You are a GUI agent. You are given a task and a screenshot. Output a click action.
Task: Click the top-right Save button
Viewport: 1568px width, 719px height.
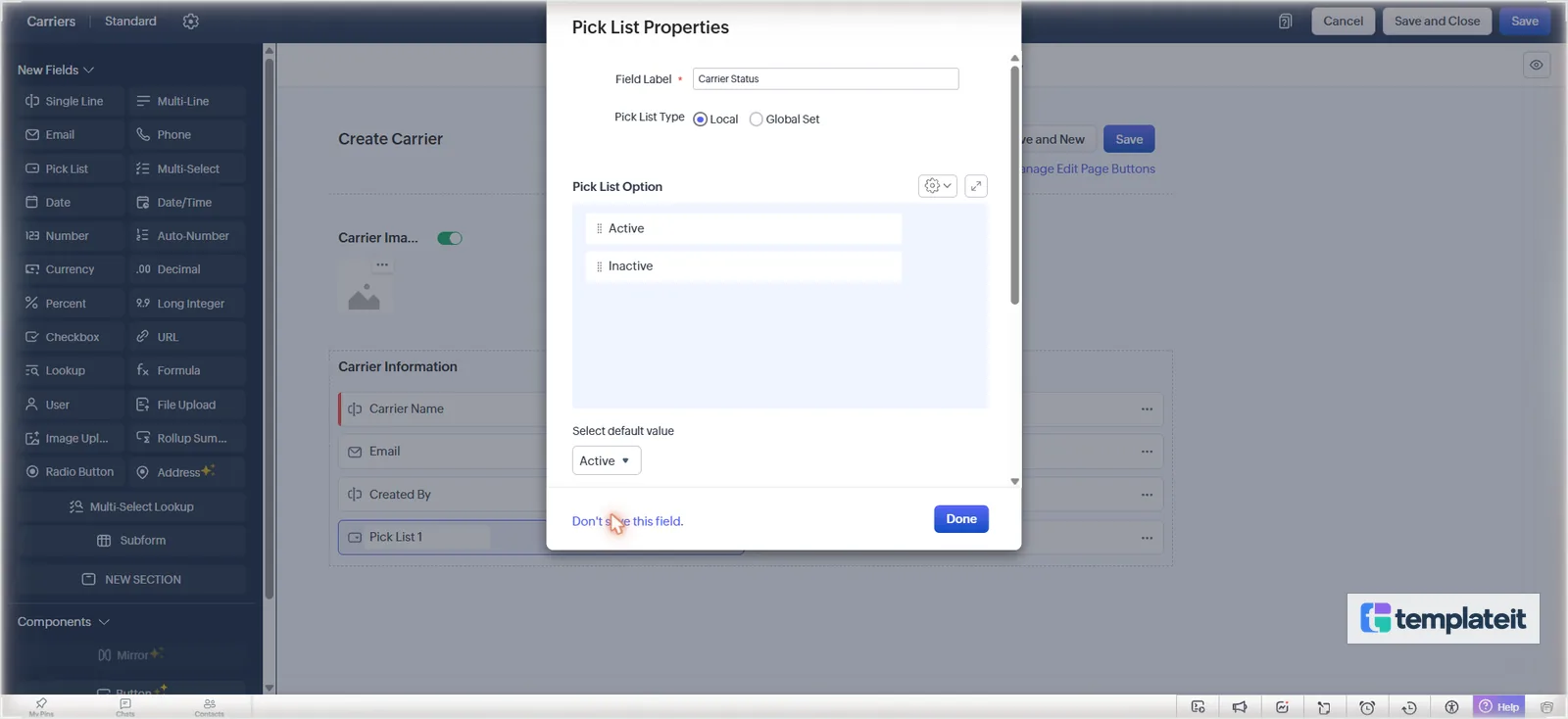tap(1525, 22)
